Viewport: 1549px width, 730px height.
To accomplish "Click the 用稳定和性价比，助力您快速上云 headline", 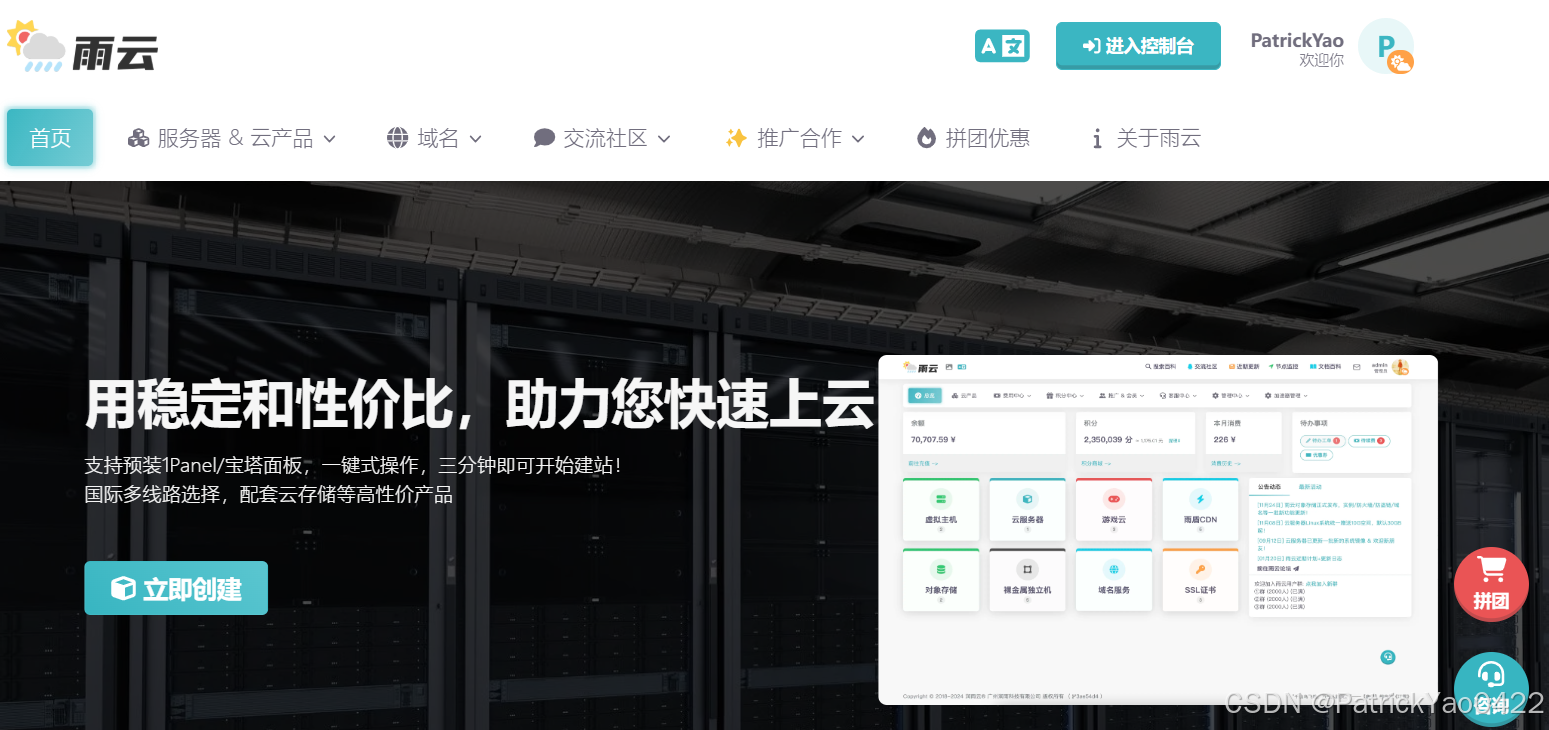I will click(x=480, y=405).
